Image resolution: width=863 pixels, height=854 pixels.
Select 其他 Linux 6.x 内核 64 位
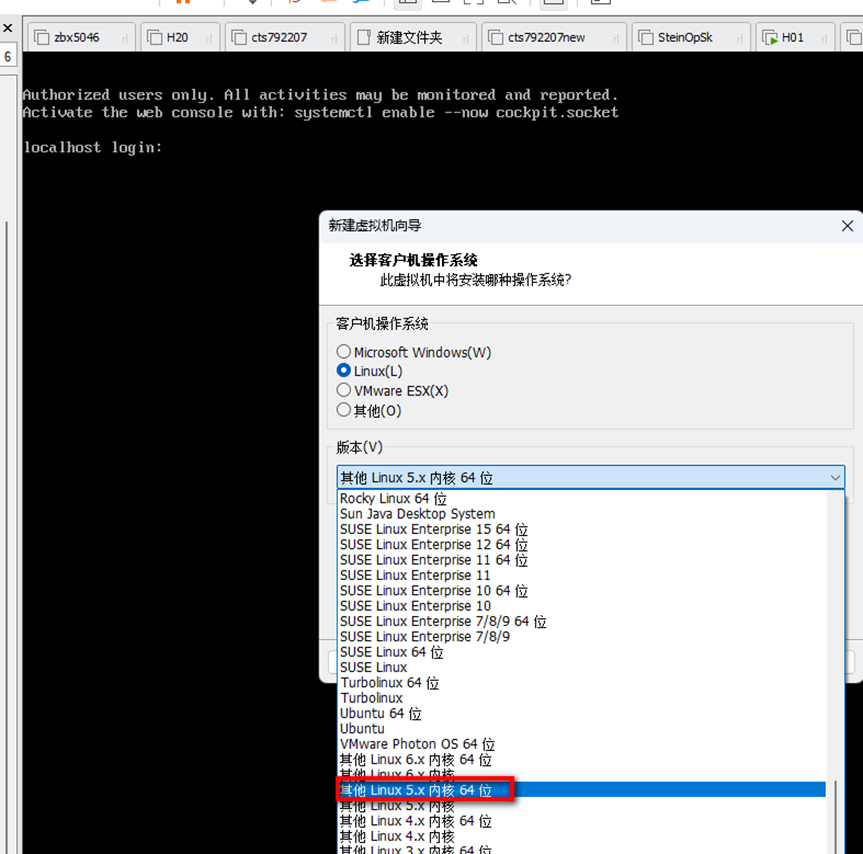582,760
